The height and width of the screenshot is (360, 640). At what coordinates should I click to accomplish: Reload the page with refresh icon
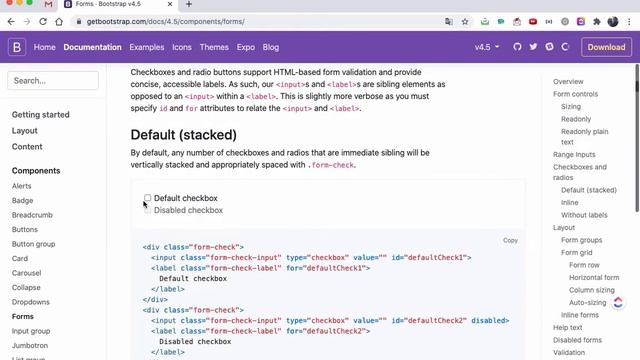point(43,22)
